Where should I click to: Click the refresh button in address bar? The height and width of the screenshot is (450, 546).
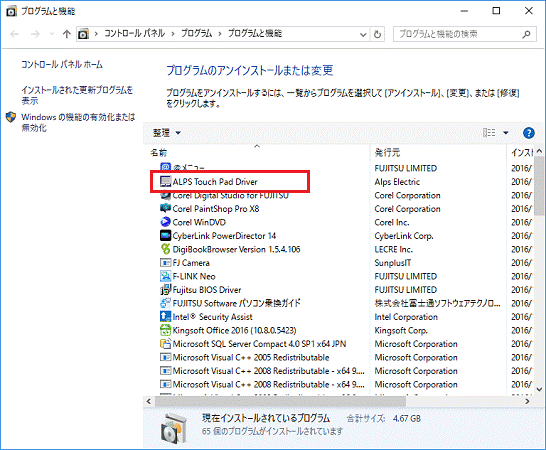tap(377, 34)
